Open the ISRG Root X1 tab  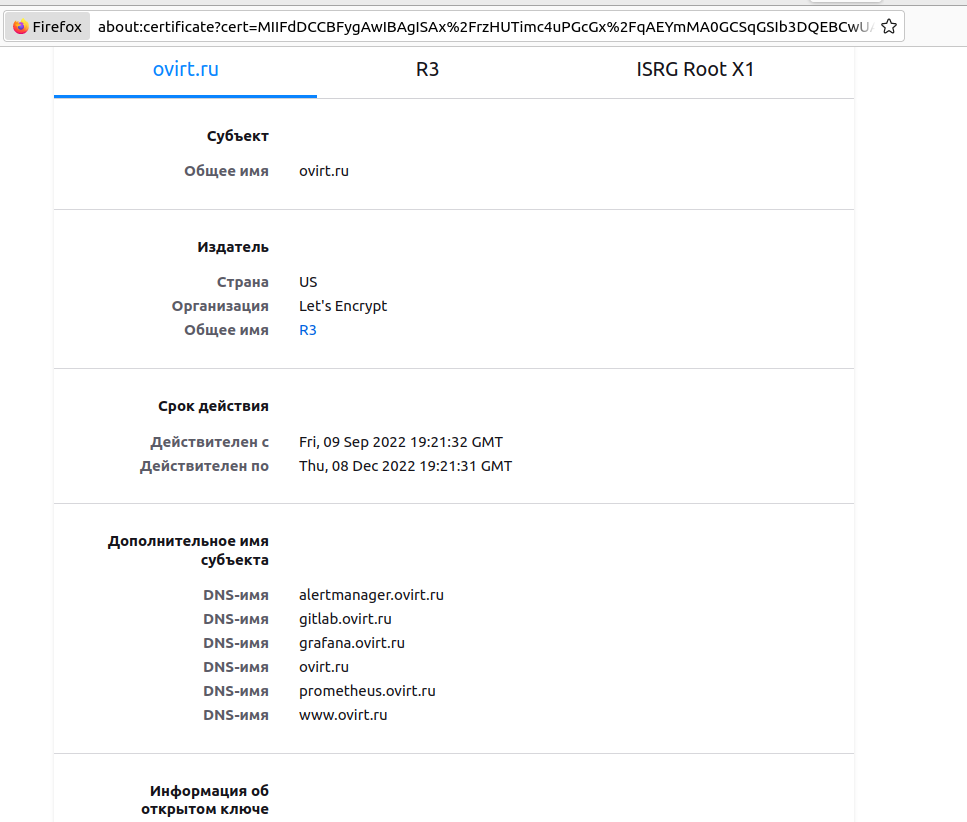[x=695, y=69]
